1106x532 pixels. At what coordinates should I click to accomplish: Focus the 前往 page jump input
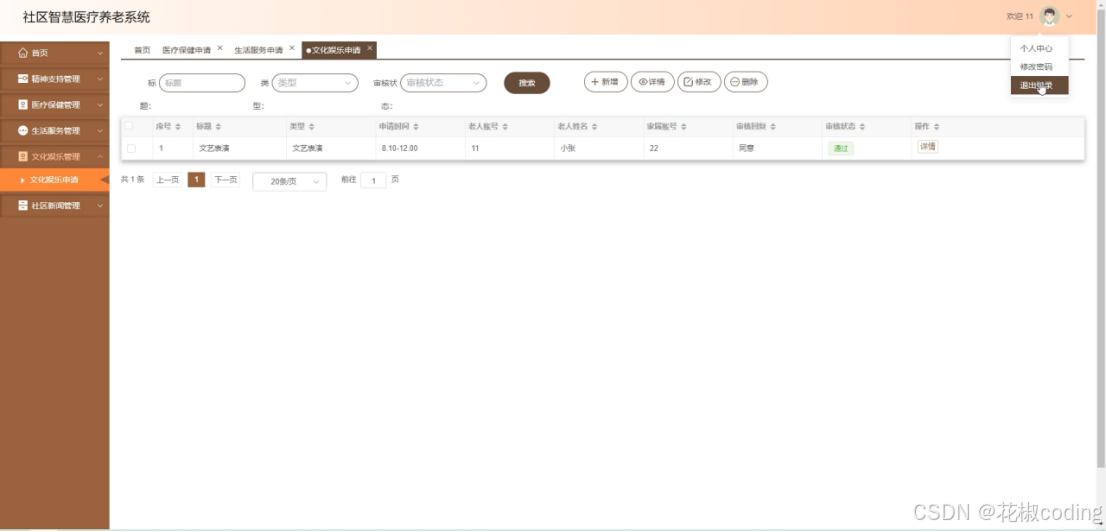pos(373,181)
